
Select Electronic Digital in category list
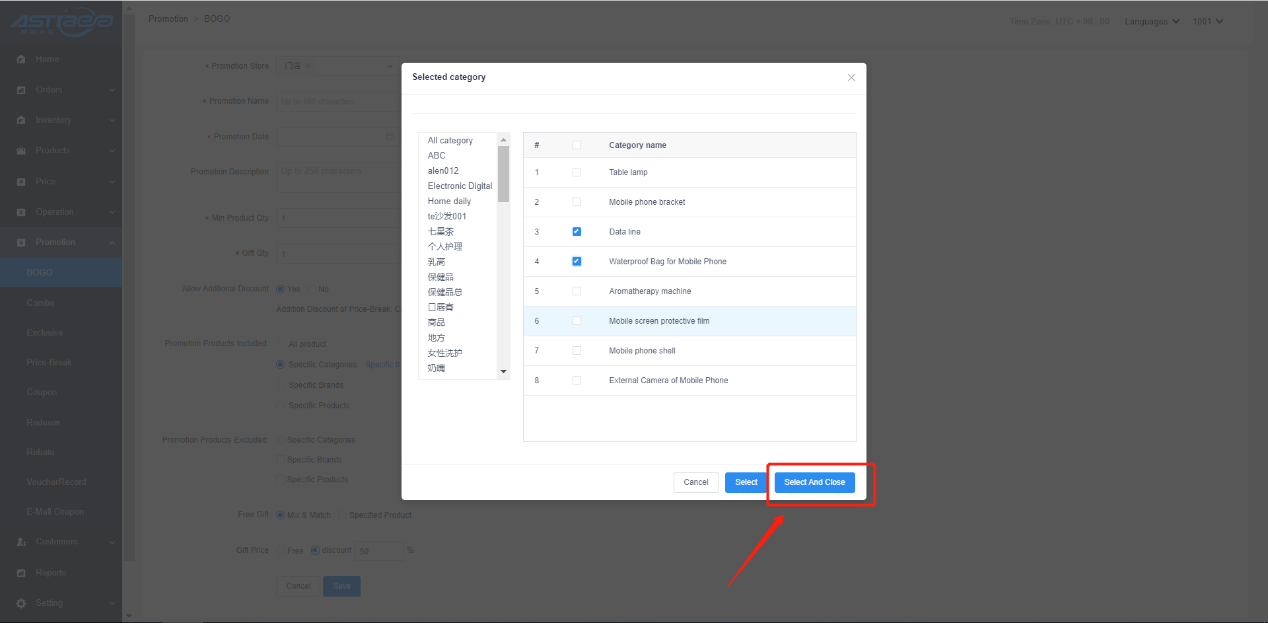point(459,186)
